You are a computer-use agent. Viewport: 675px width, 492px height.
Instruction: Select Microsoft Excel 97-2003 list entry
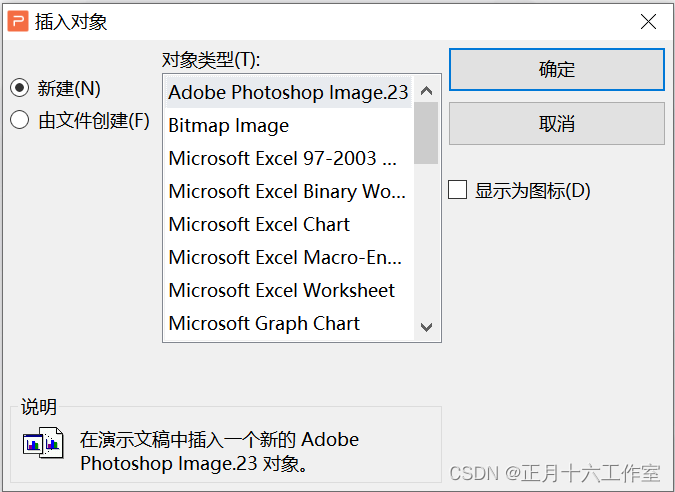pyautogui.click(x=288, y=158)
